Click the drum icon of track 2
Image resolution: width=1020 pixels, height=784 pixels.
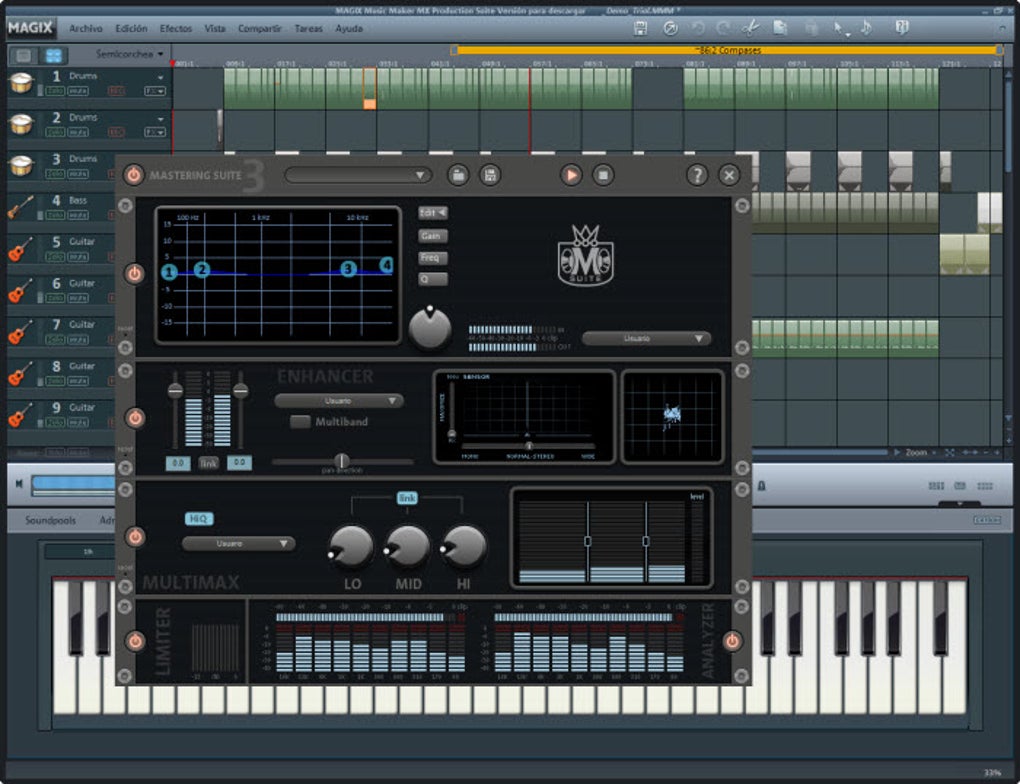tap(21, 124)
